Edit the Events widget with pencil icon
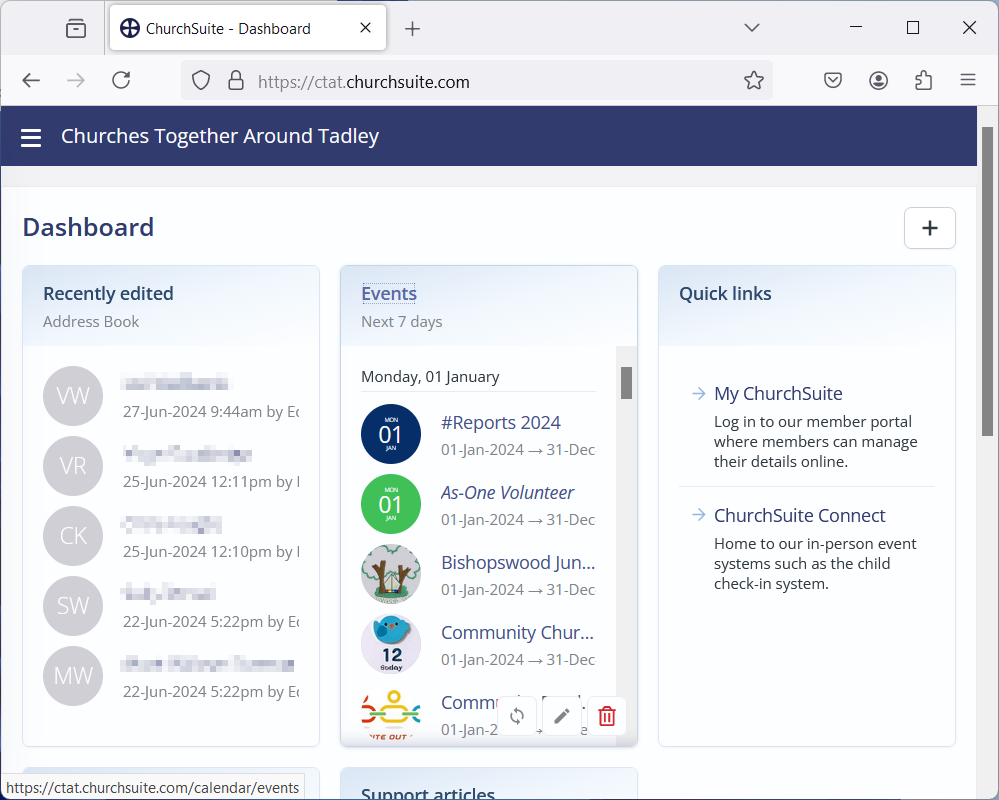The image size is (999, 800). [x=562, y=716]
